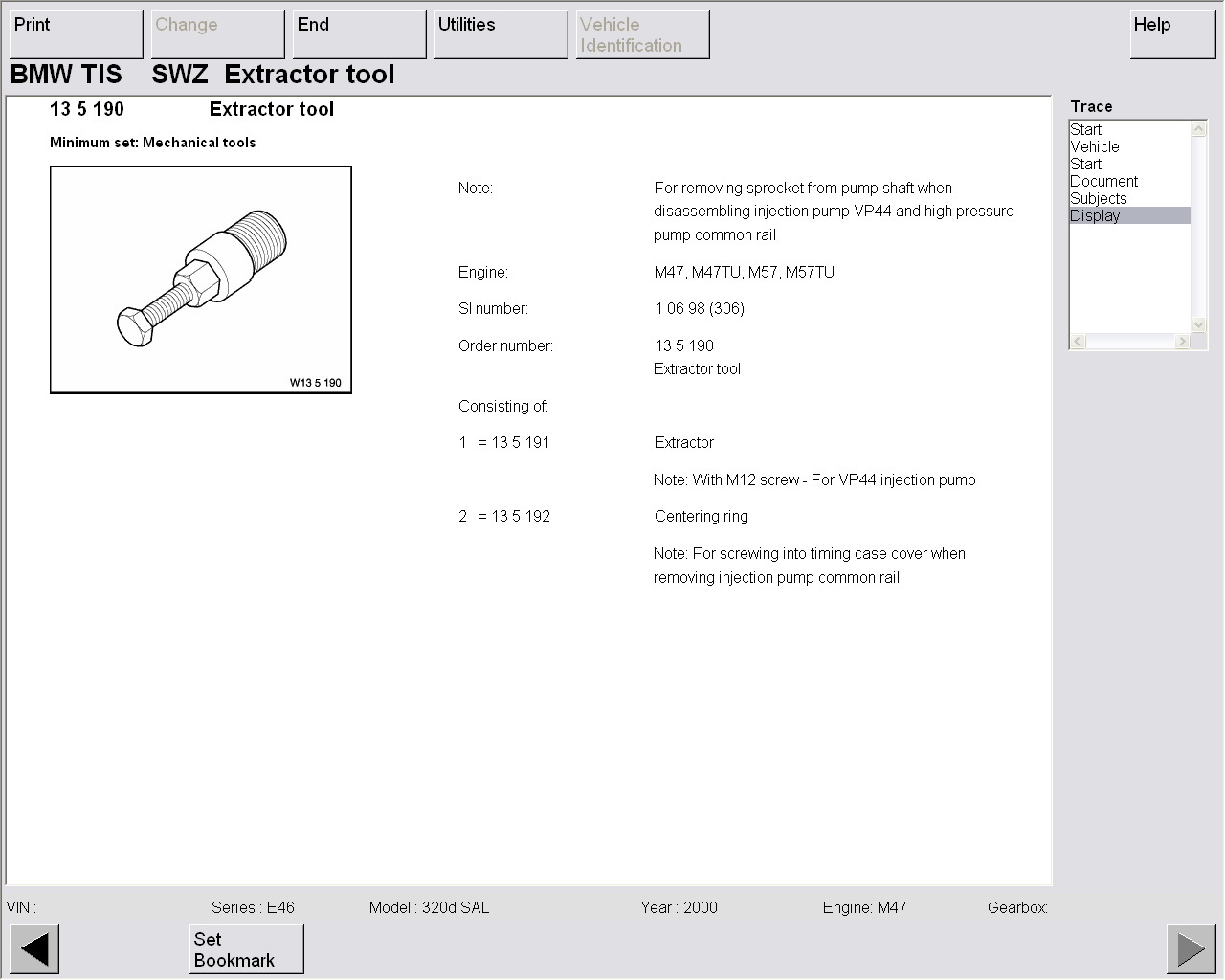This screenshot has height=980, width=1225.
Task: Click SI number value '1 06 98 (306)'
Action: (x=700, y=308)
